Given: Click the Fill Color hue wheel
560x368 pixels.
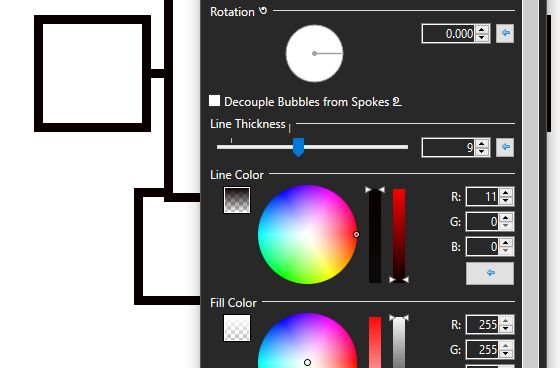Looking at the screenshot, I should coord(307,340).
